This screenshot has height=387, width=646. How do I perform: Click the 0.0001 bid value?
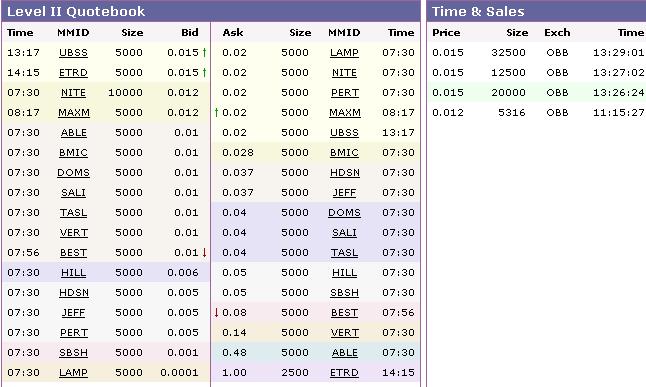click(180, 373)
